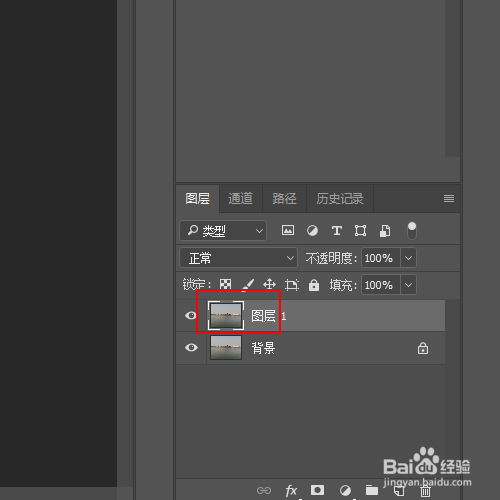Click the 不透明度 100% value field

point(381,258)
